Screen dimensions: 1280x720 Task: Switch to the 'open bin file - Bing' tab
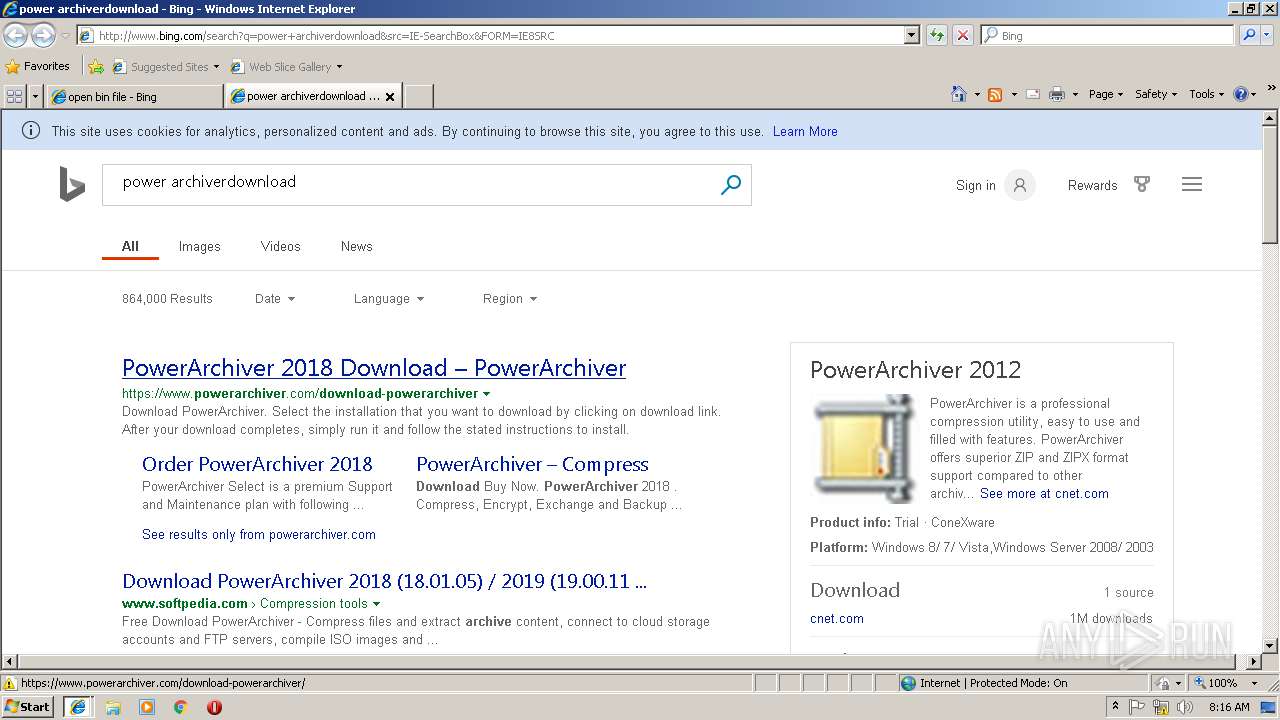(135, 97)
